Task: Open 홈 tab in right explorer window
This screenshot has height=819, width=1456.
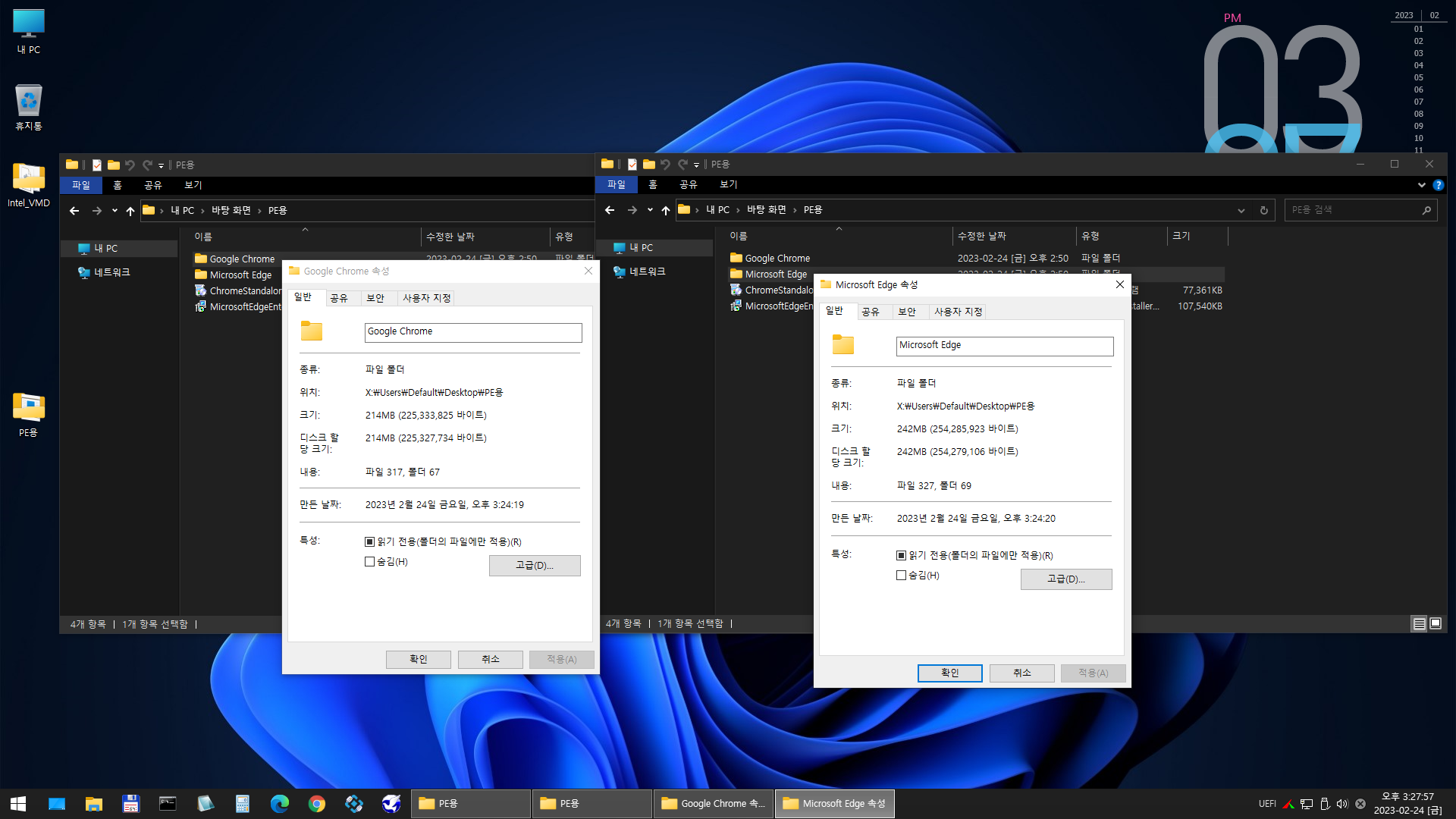Action: click(653, 184)
